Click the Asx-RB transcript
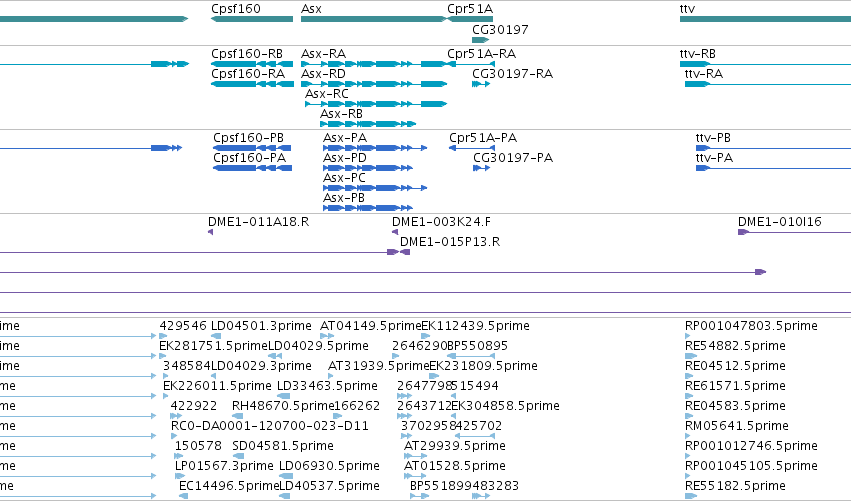 click(x=341, y=114)
